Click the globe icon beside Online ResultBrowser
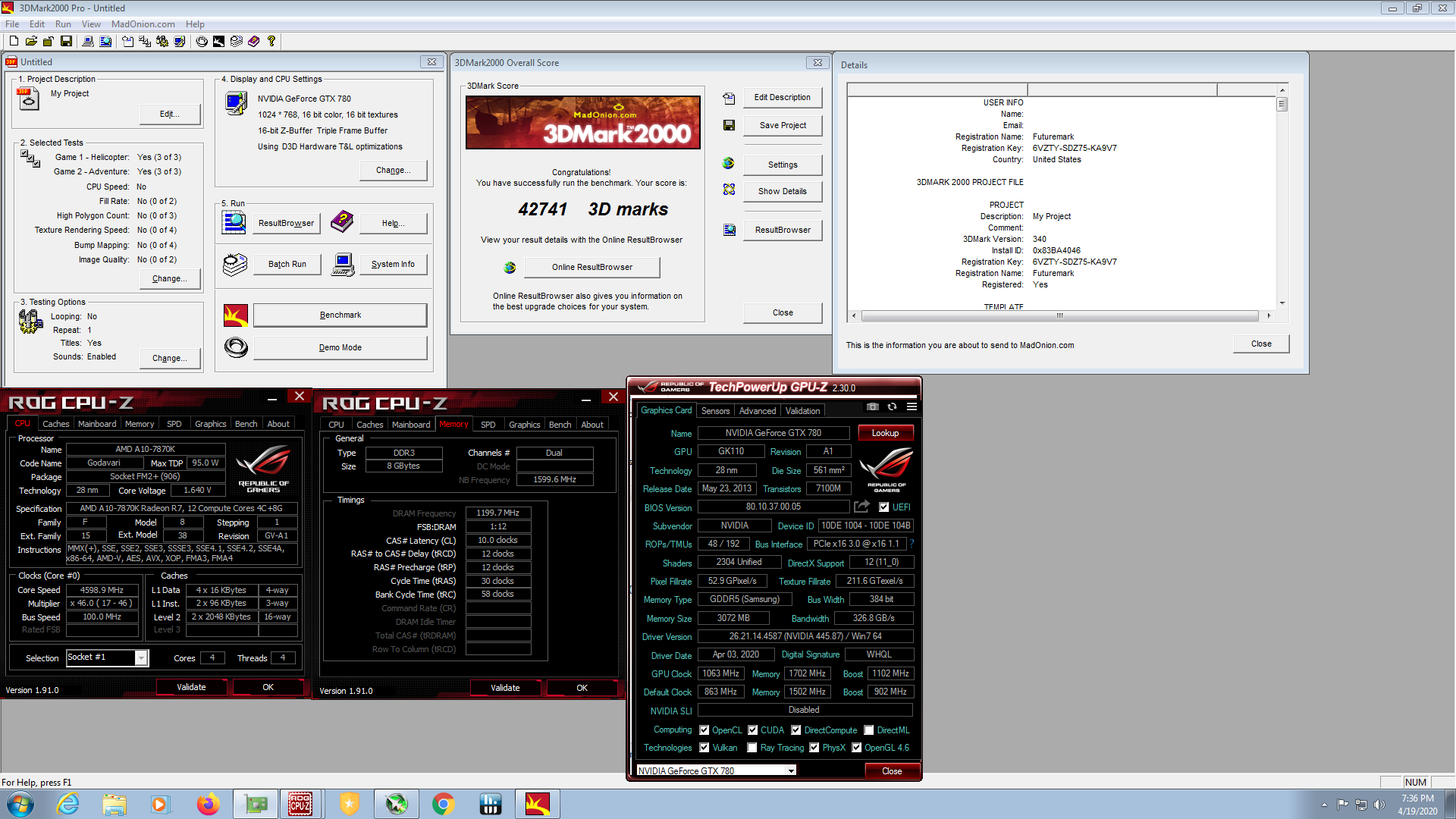 coord(510,267)
